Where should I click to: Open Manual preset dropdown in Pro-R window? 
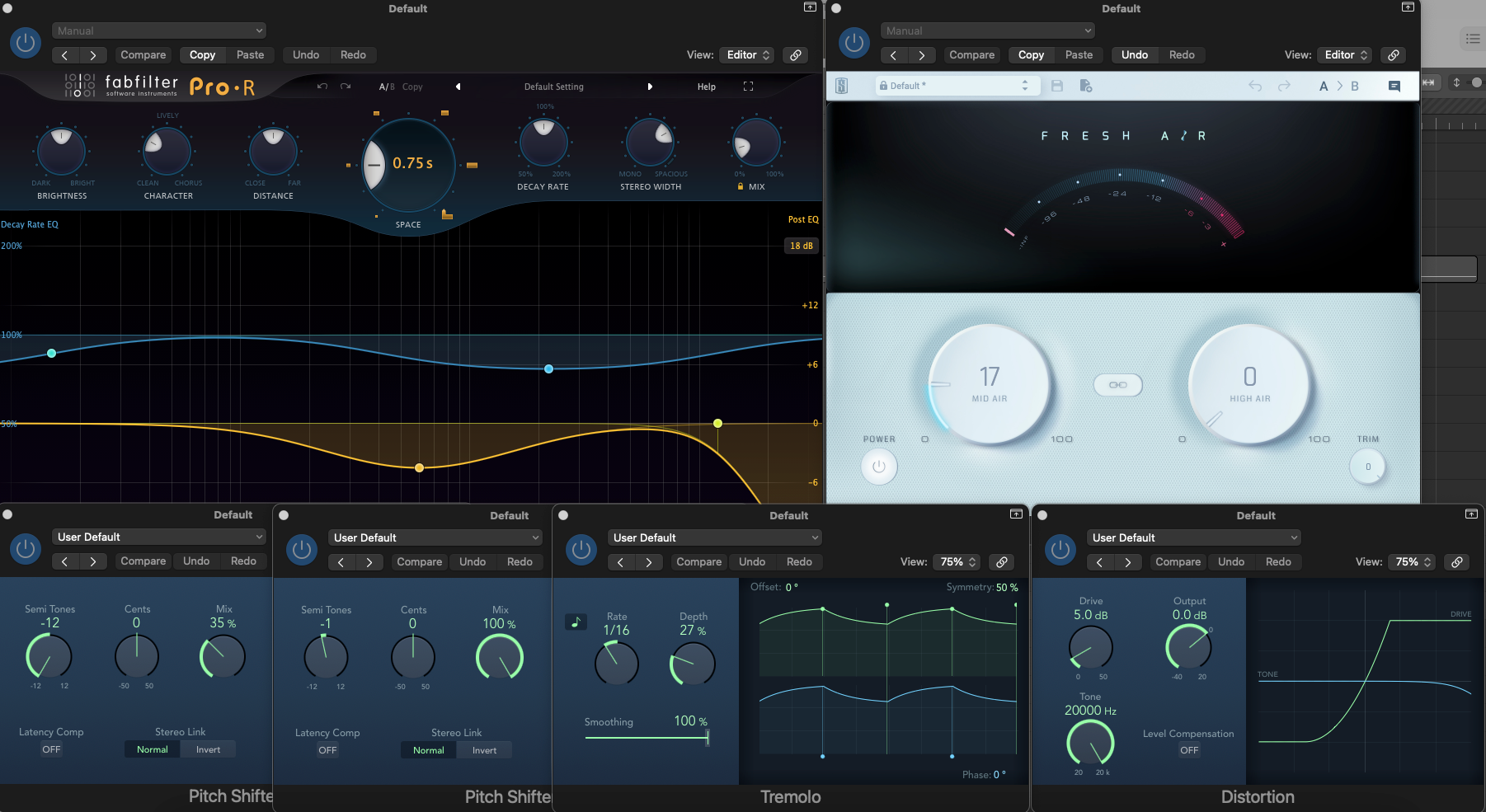pos(159,31)
